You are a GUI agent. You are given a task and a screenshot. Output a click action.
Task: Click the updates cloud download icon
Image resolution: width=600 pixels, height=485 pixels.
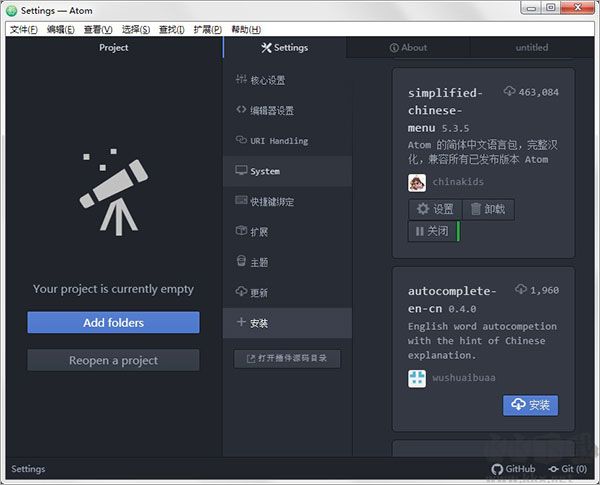click(241, 291)
